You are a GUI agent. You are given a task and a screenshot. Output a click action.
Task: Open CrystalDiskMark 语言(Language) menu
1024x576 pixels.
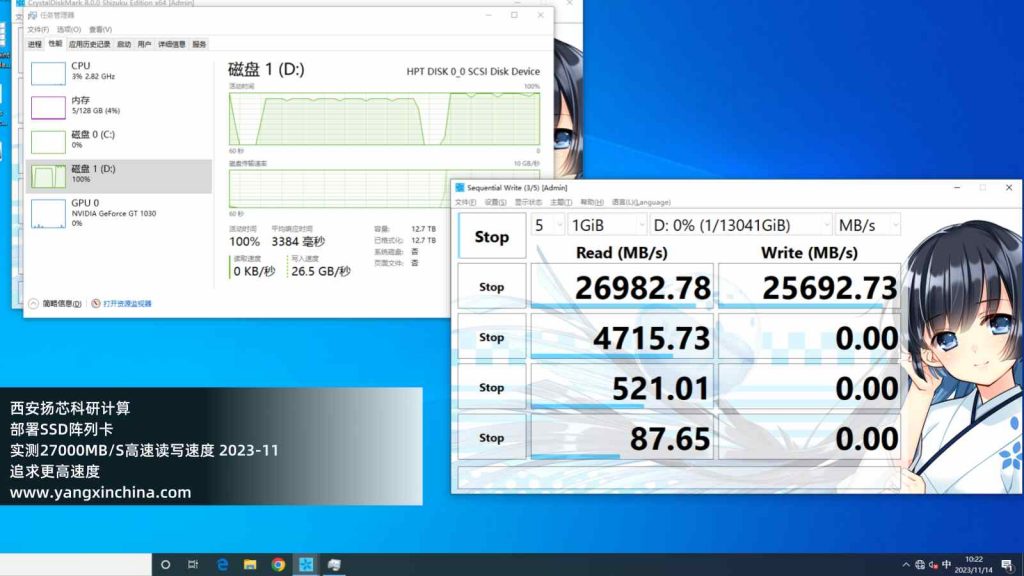tap(641, 202)
